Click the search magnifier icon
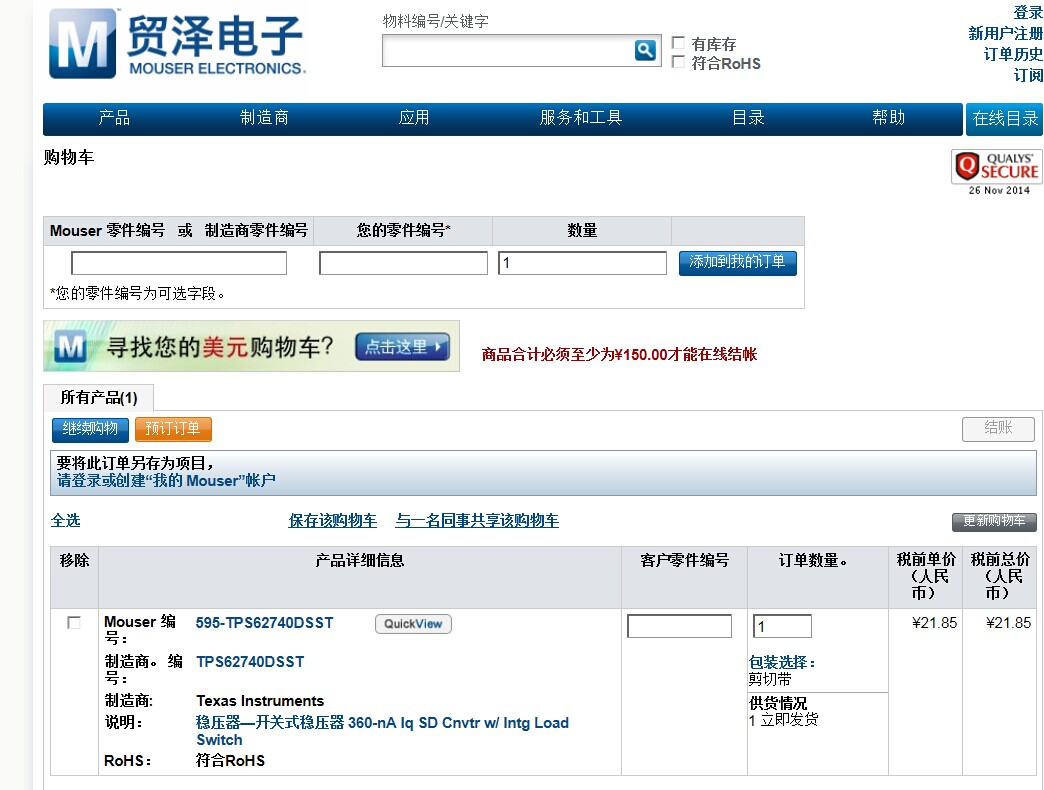The image size is (1044, 790). point(645,50)
